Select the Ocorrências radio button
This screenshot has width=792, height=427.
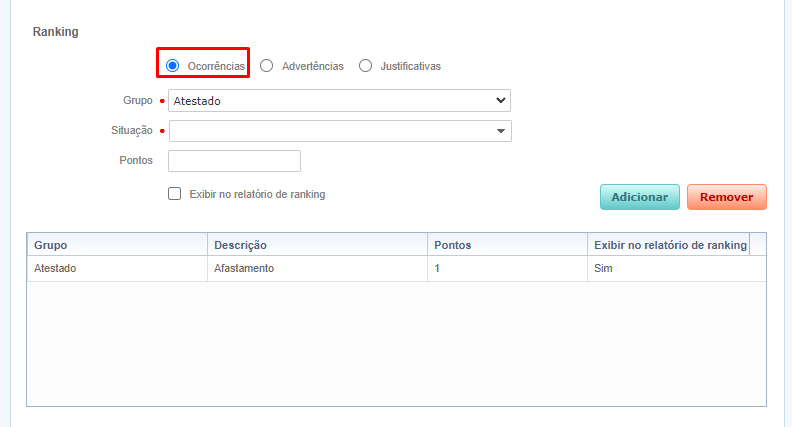[x=173, y=66]
